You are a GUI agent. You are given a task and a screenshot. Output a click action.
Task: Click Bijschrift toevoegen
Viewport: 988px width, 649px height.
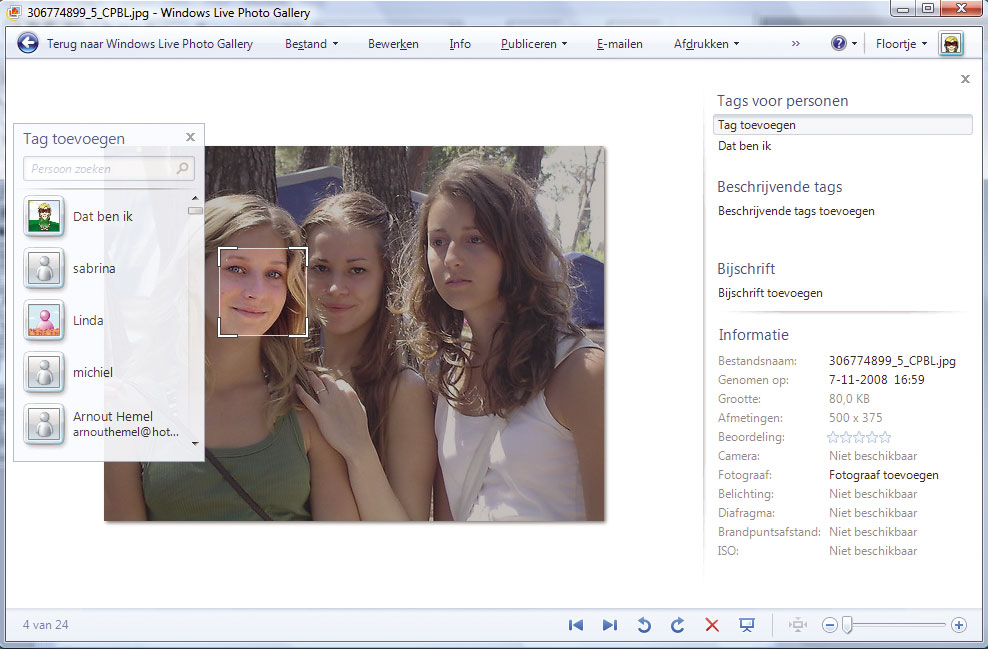click(770, 293)
